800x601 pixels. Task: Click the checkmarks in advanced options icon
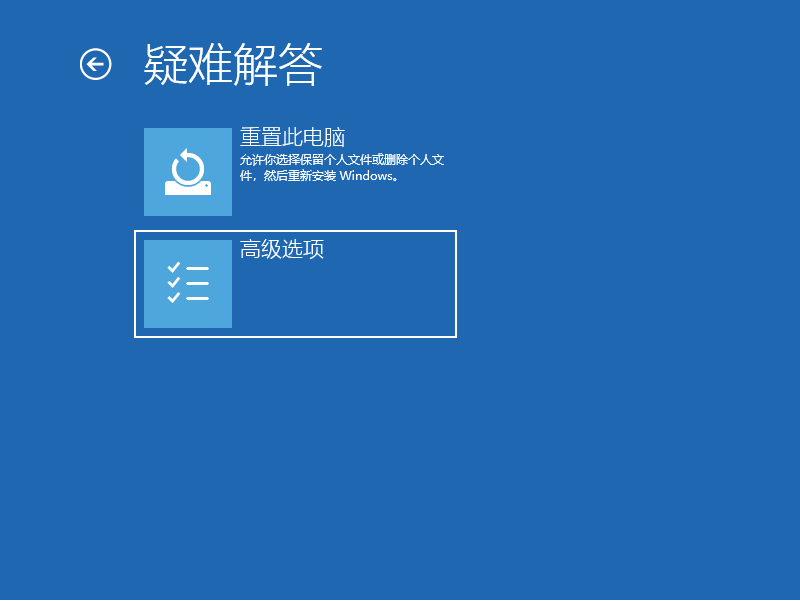[x=173, y=283]
